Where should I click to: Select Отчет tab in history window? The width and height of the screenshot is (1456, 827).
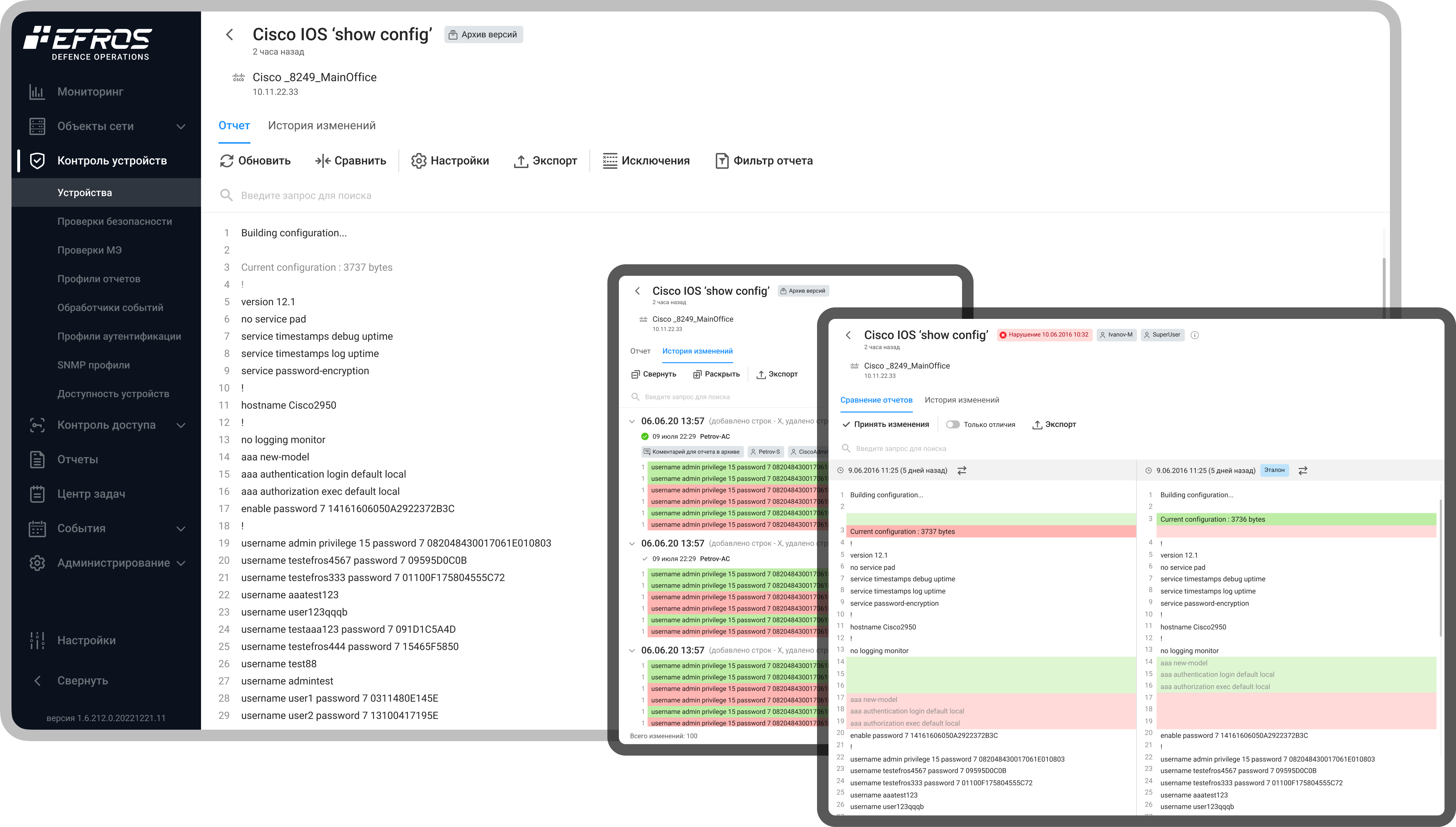640,351
